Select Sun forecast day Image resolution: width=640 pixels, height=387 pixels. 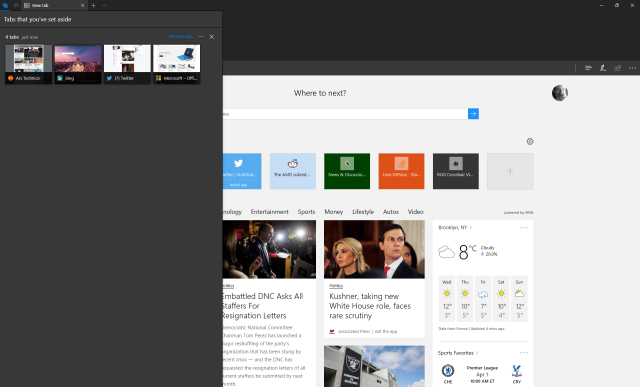(x=519, y=299)
